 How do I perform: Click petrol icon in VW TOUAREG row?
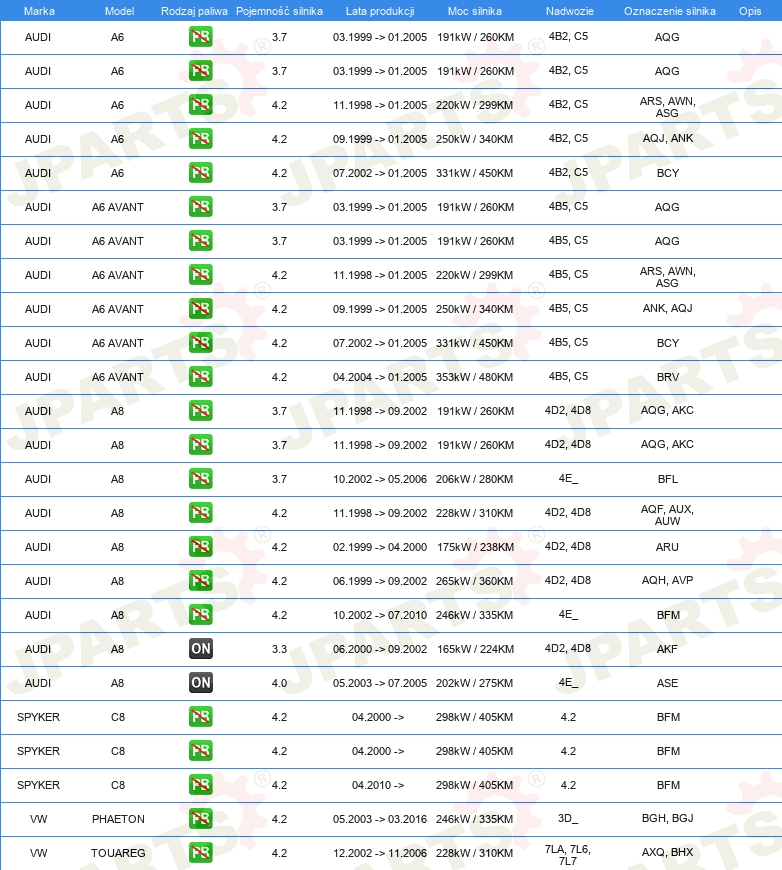coord(200,852)
